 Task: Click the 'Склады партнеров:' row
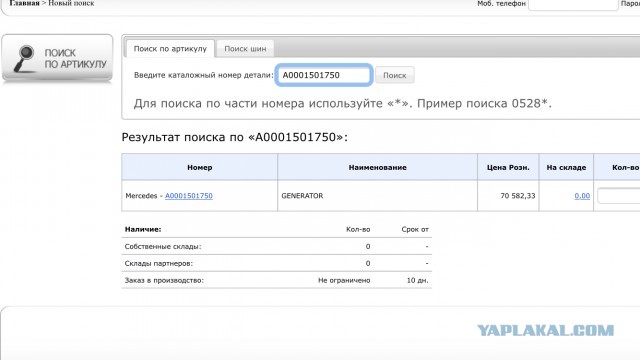(x=276, y=263)
